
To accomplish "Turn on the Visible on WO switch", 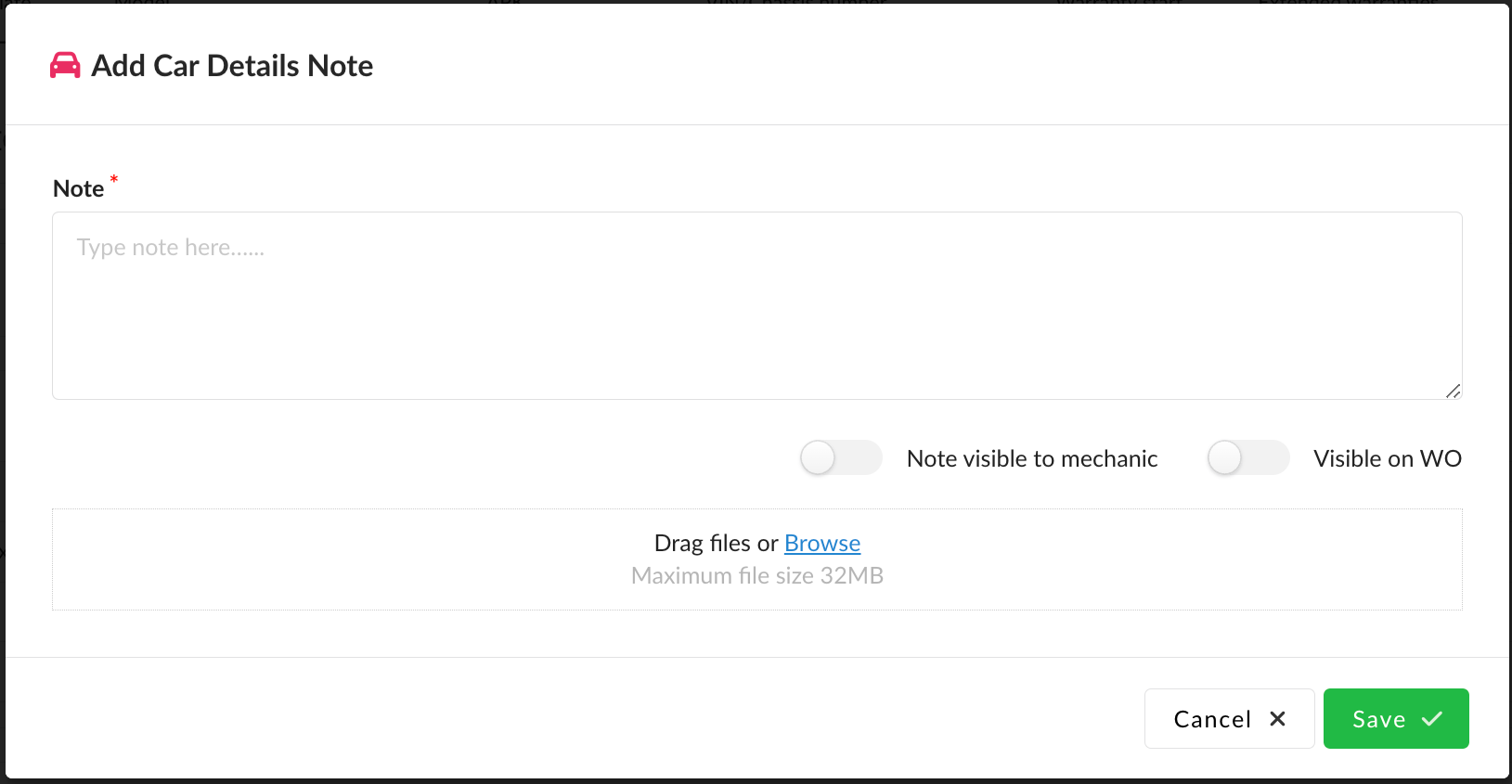I will coord(1247,458).
